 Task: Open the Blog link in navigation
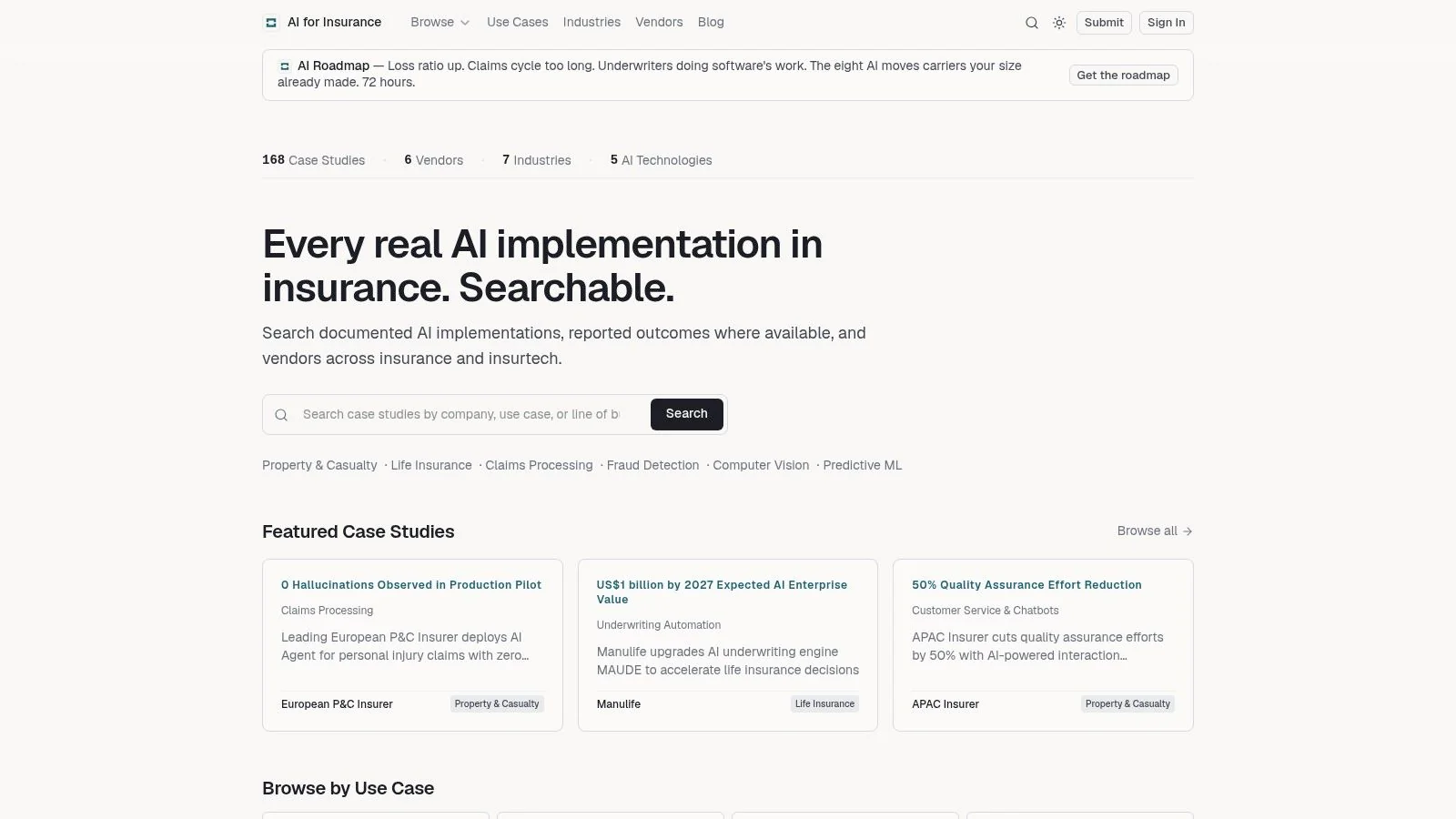711,23
